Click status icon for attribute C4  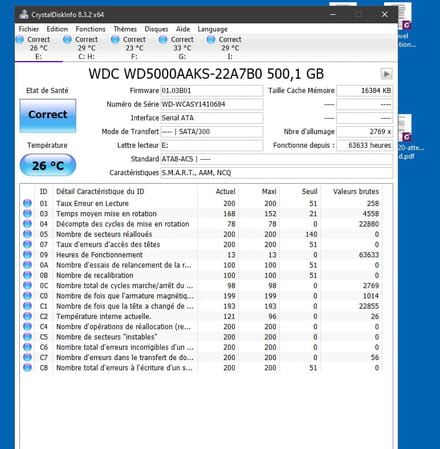point(27,327)
